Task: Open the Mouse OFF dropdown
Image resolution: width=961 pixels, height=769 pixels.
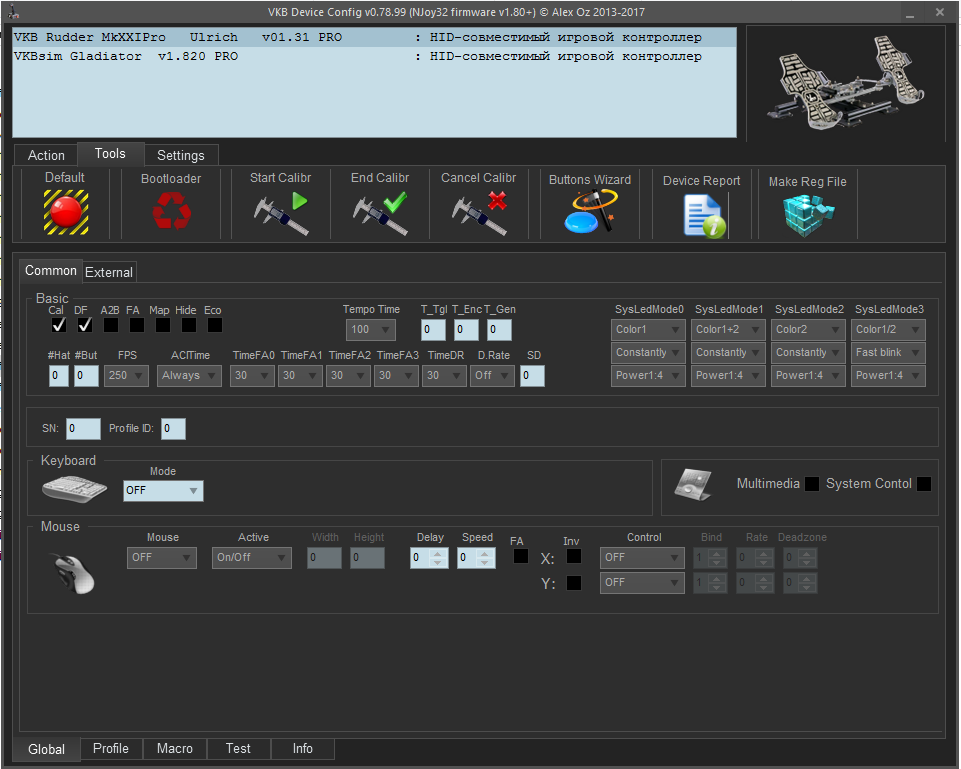Action: coord(162,558)
